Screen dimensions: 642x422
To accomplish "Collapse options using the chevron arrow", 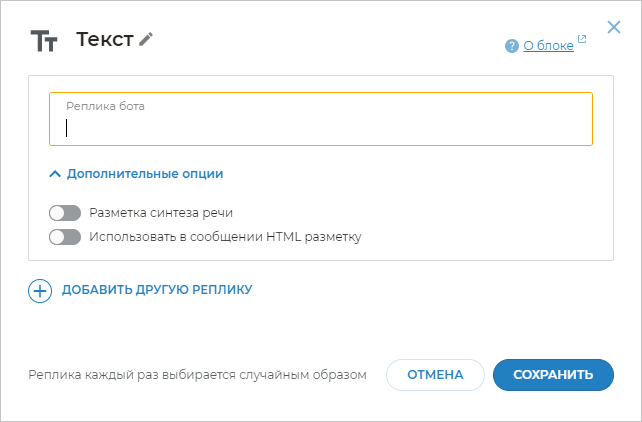I will (x=55, y=173).
